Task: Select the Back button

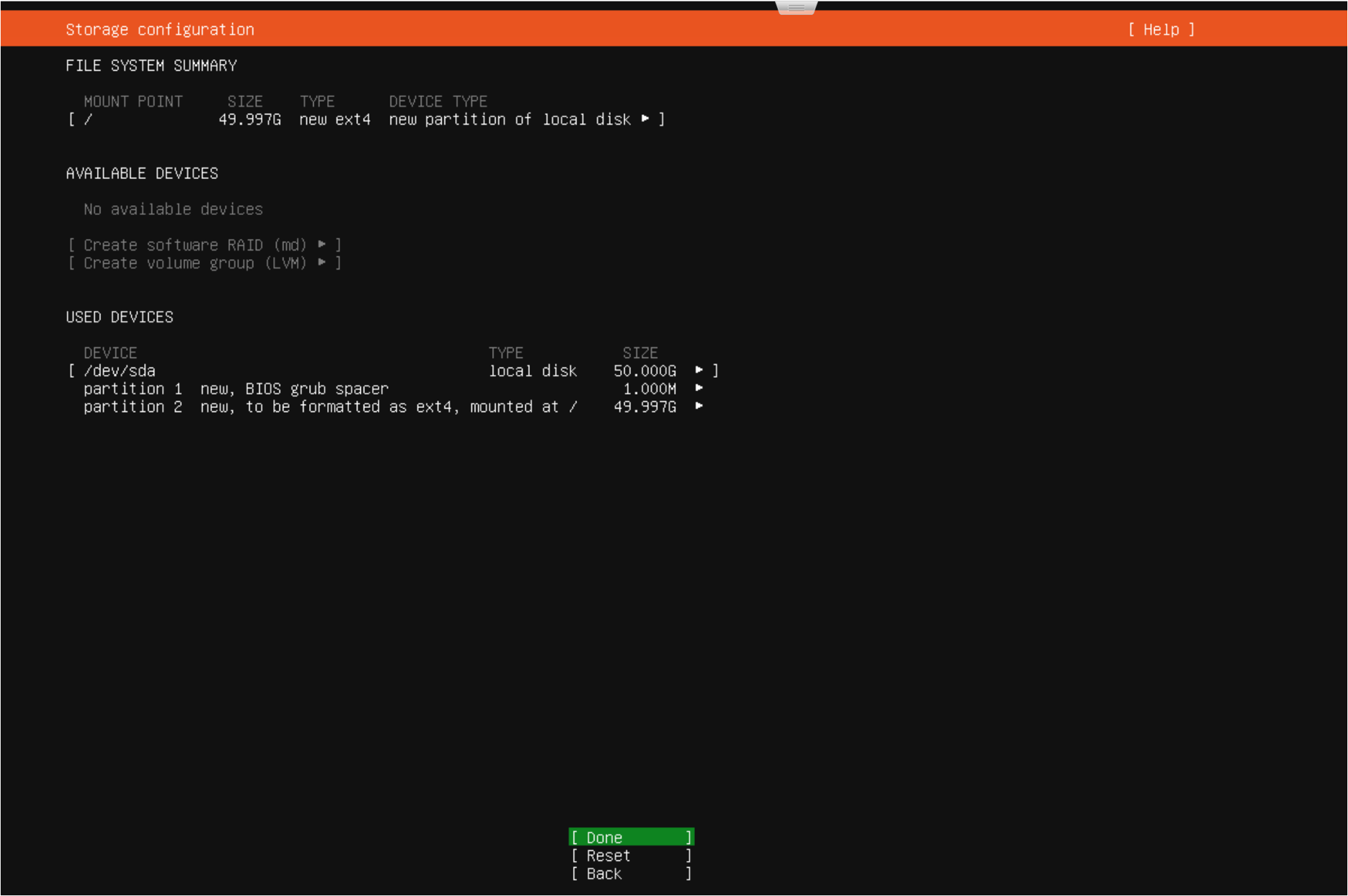Action: coord(630,874)
